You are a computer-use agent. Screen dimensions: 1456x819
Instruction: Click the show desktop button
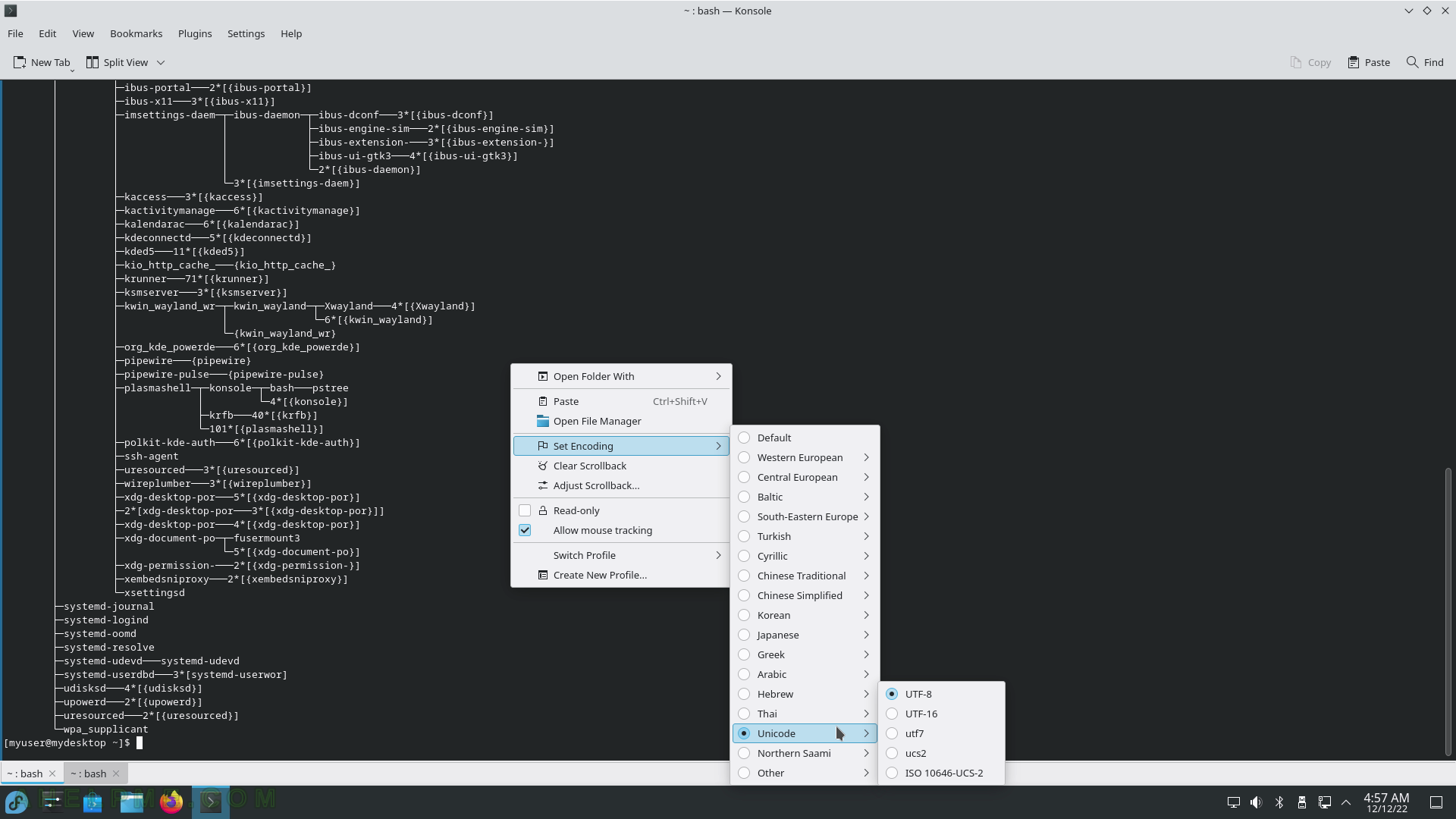coord(1436,802)
